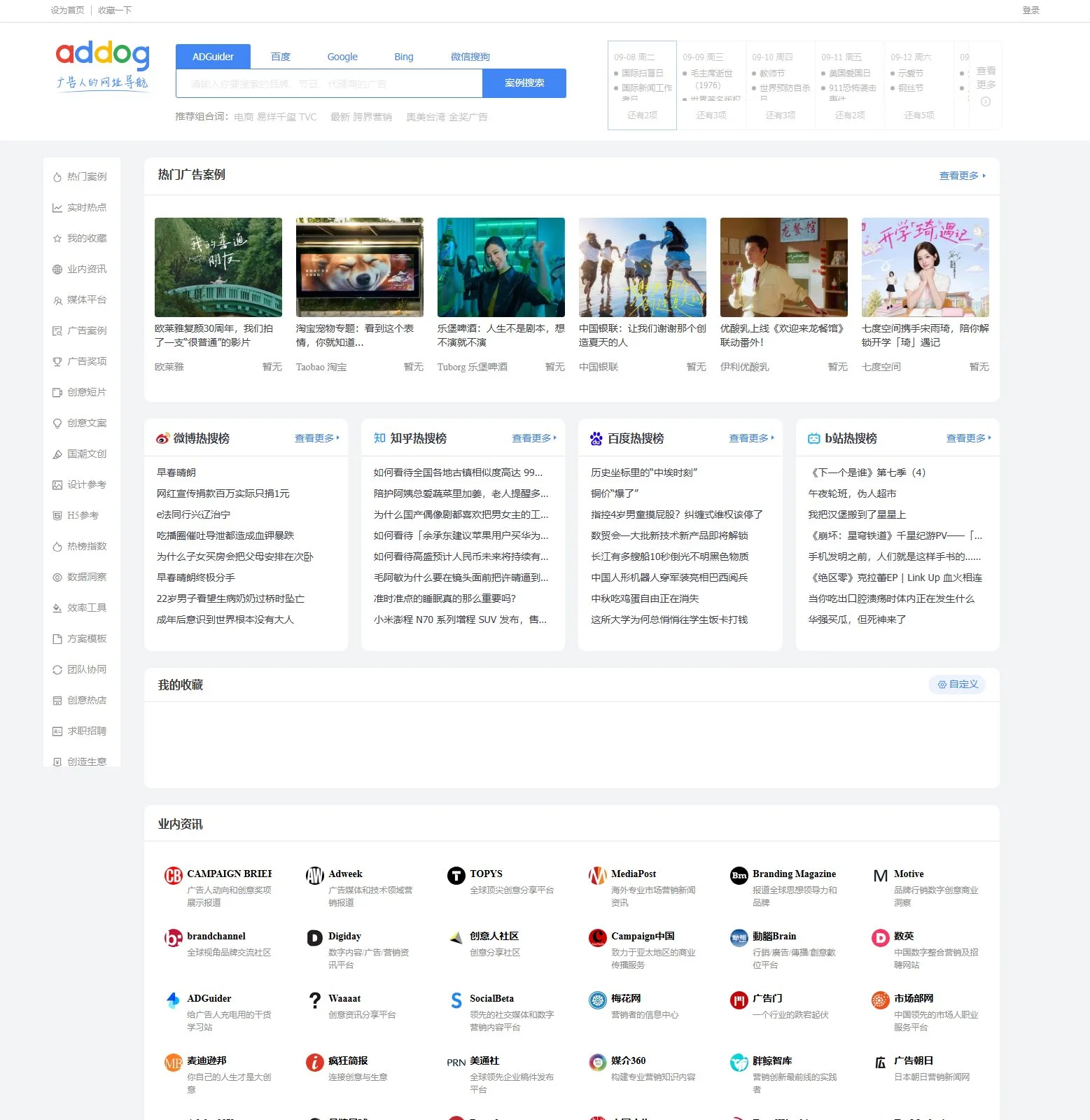Click the 收藏一下 link

[x=115, y=10]
